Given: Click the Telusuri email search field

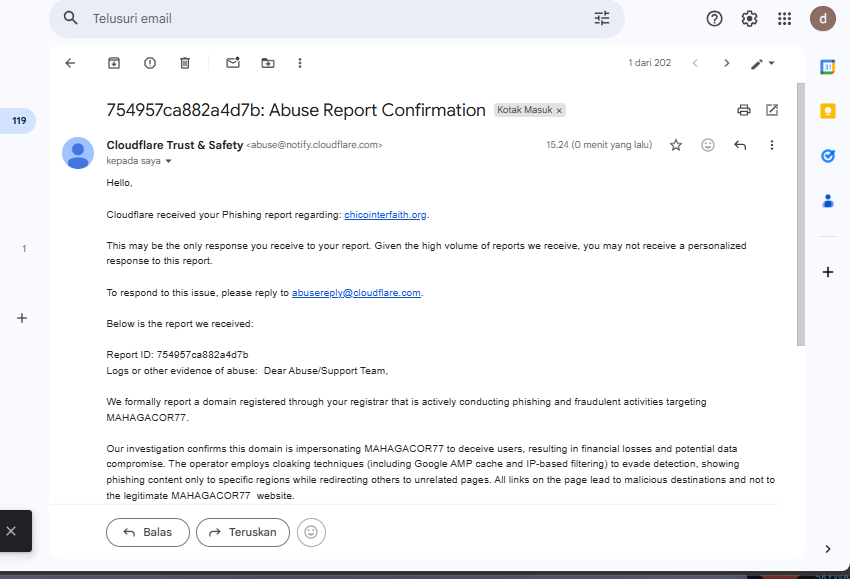Looking at the screenshot, I should pyautogui.click(x=336, y=18).
